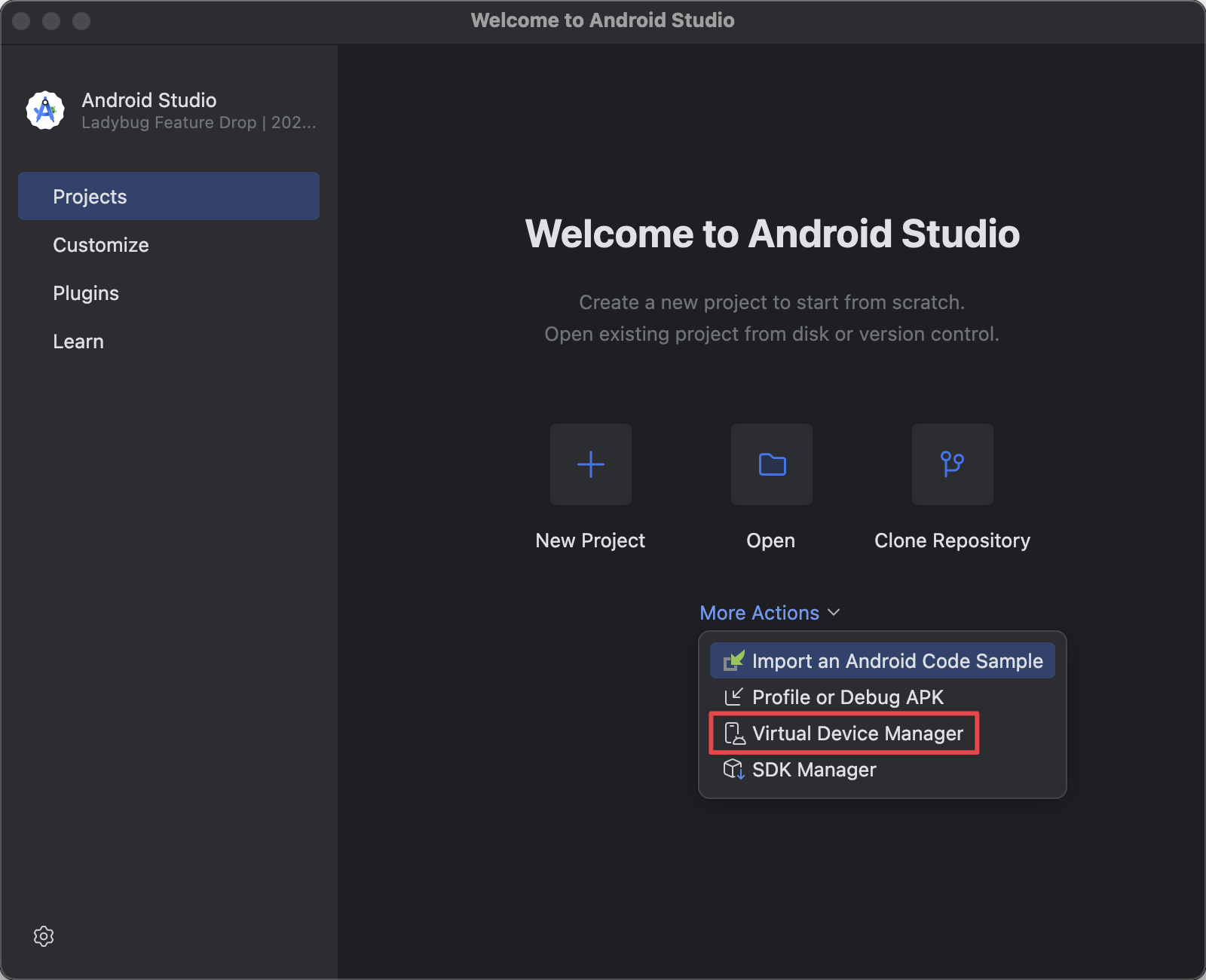Screen dimensions: 1206x980
Task: Open the Plugins section
Action: point(86,292)
